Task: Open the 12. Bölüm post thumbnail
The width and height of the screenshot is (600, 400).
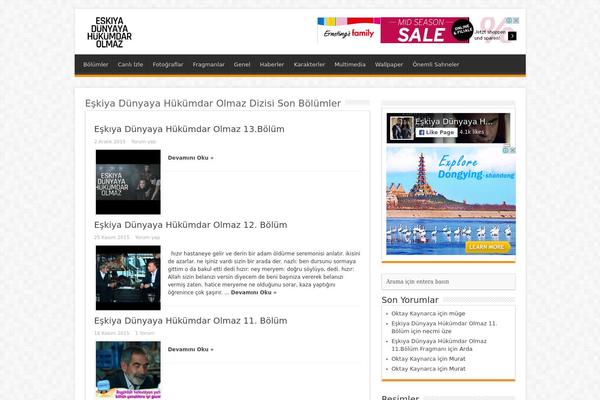Action: [x=128, y=278]
